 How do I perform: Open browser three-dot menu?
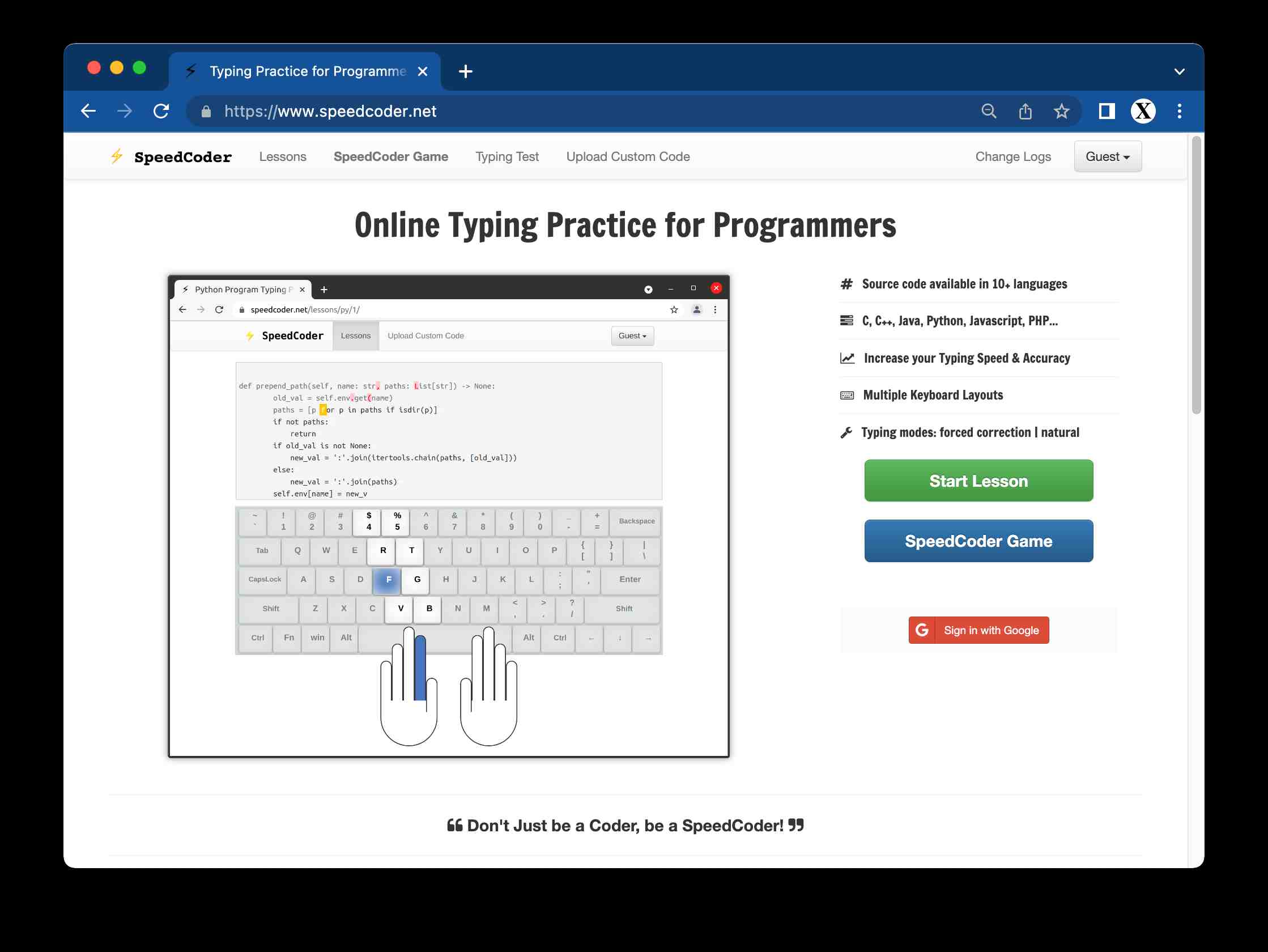(1179, 110)
